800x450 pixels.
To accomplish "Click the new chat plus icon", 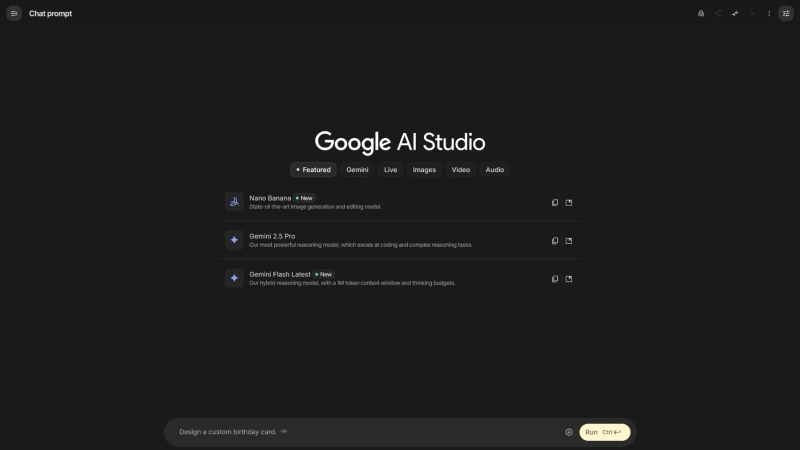I will pos(752,13).
